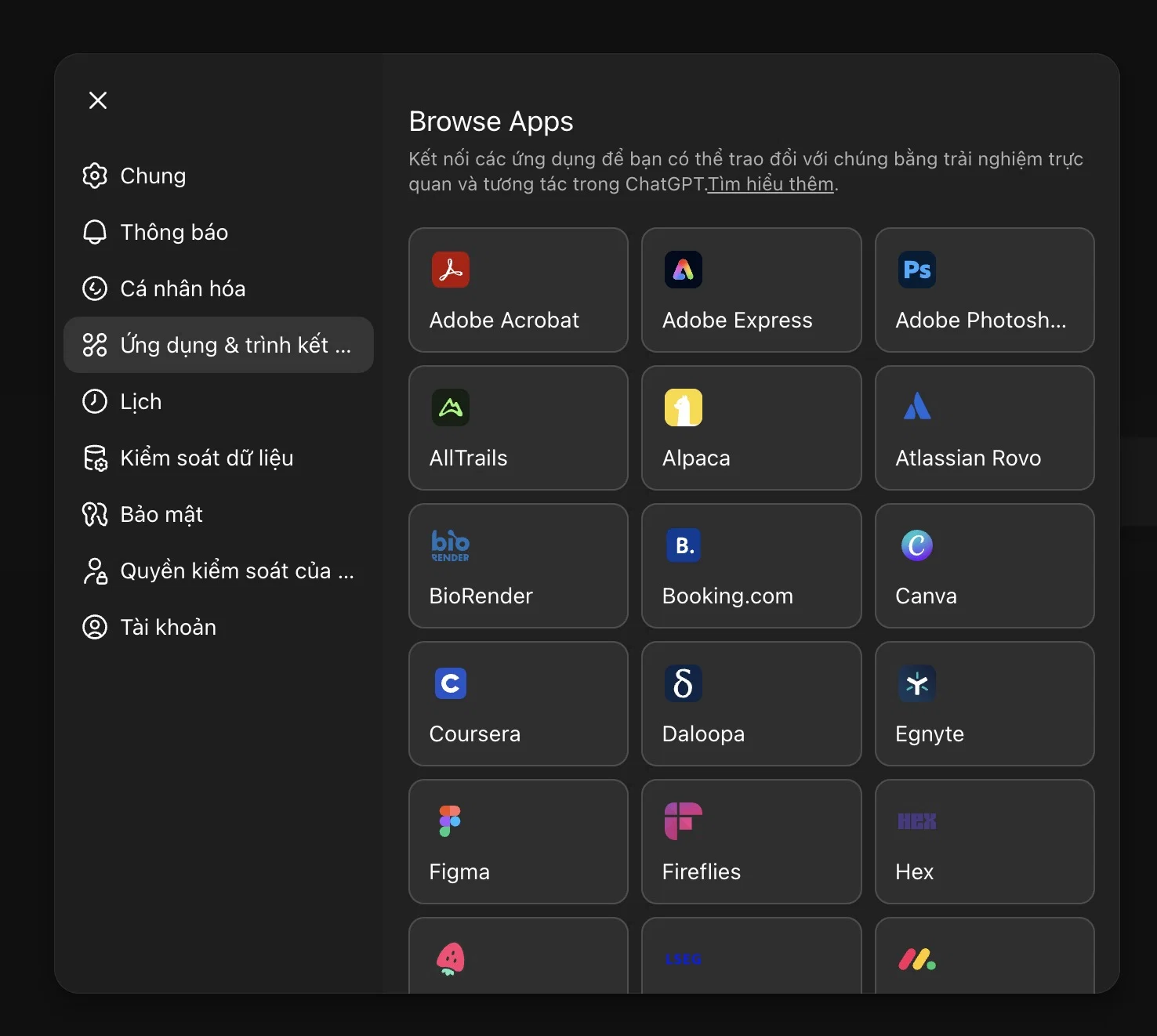Click the monday.com logo icon in the bottom row
The width and height of the screenshot is (1157, 1036).
[917, 959]
